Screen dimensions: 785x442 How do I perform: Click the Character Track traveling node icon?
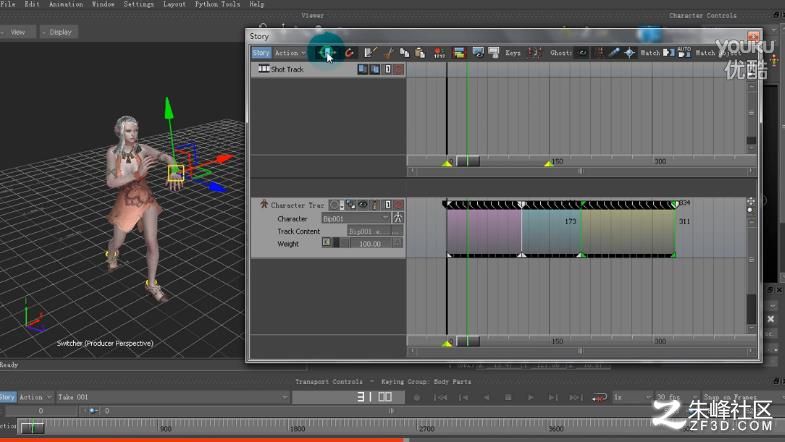(374, 205)
